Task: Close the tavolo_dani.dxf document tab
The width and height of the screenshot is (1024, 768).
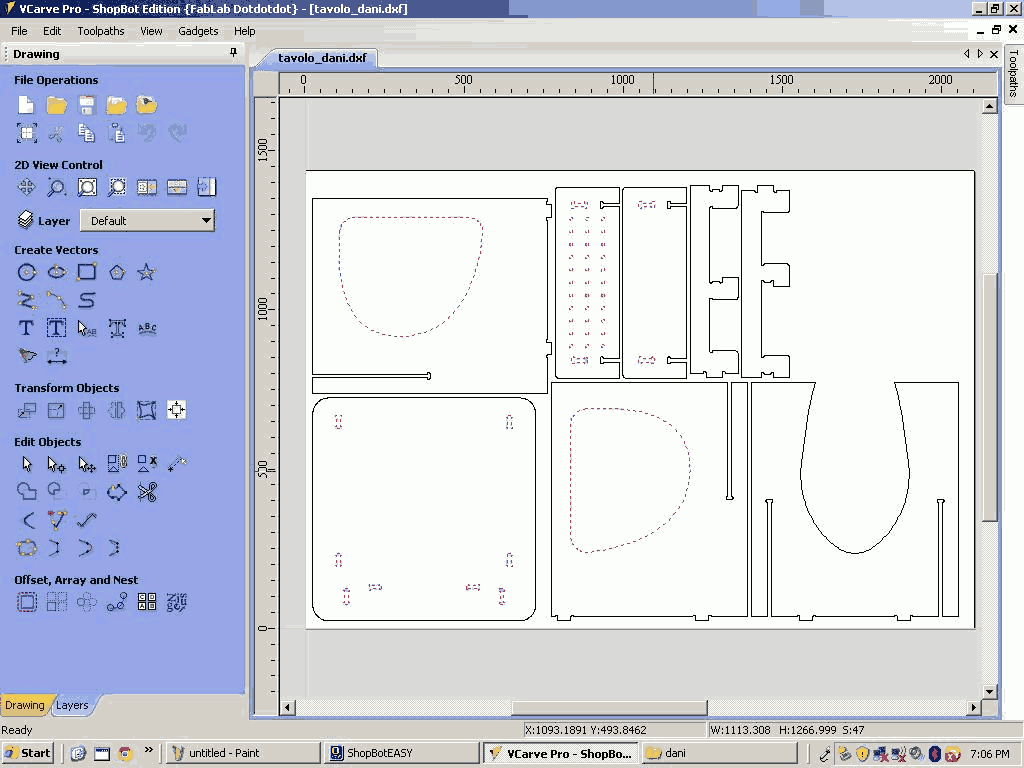Action: coord(994,54)
